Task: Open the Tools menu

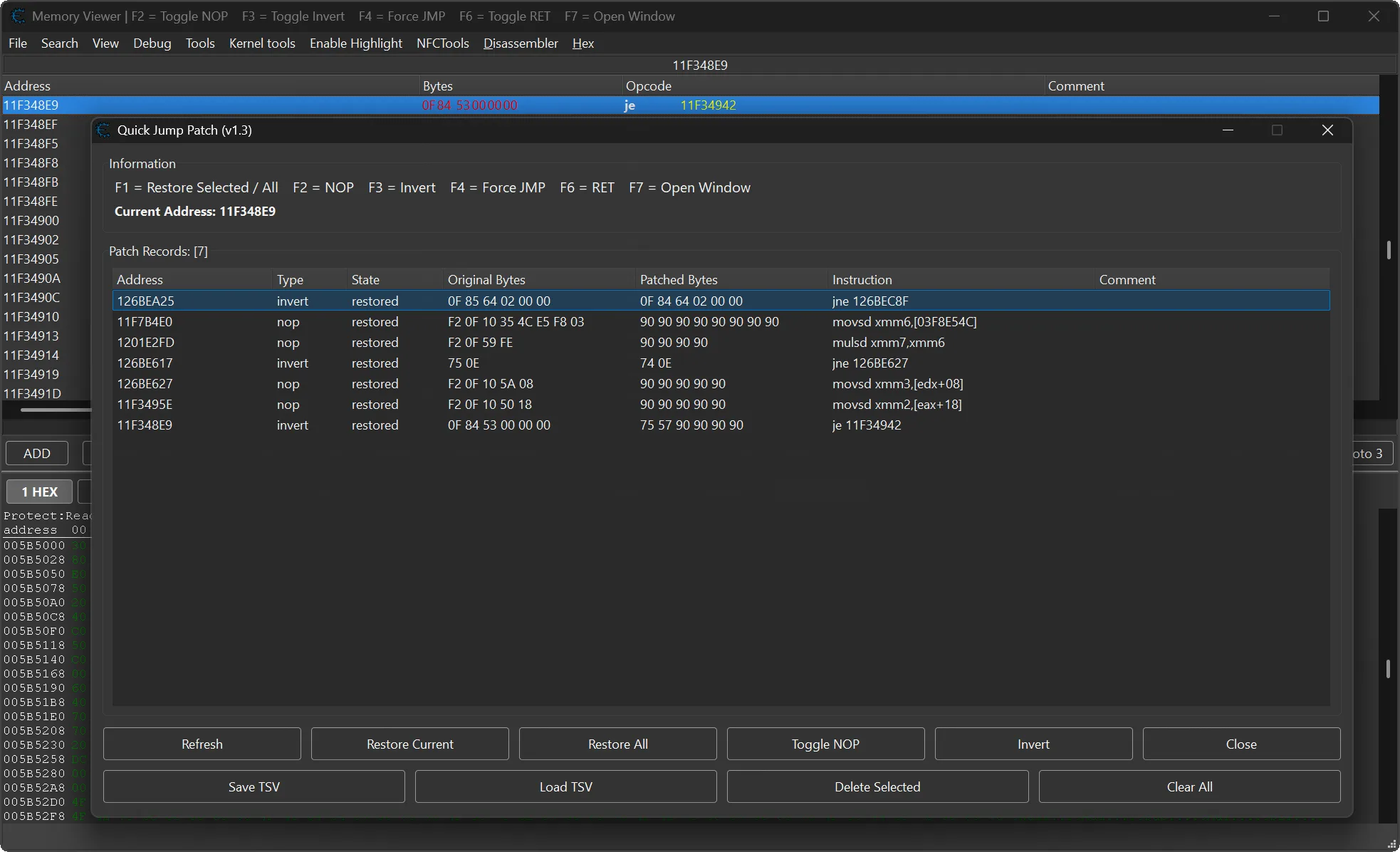Action: [200, 43]
